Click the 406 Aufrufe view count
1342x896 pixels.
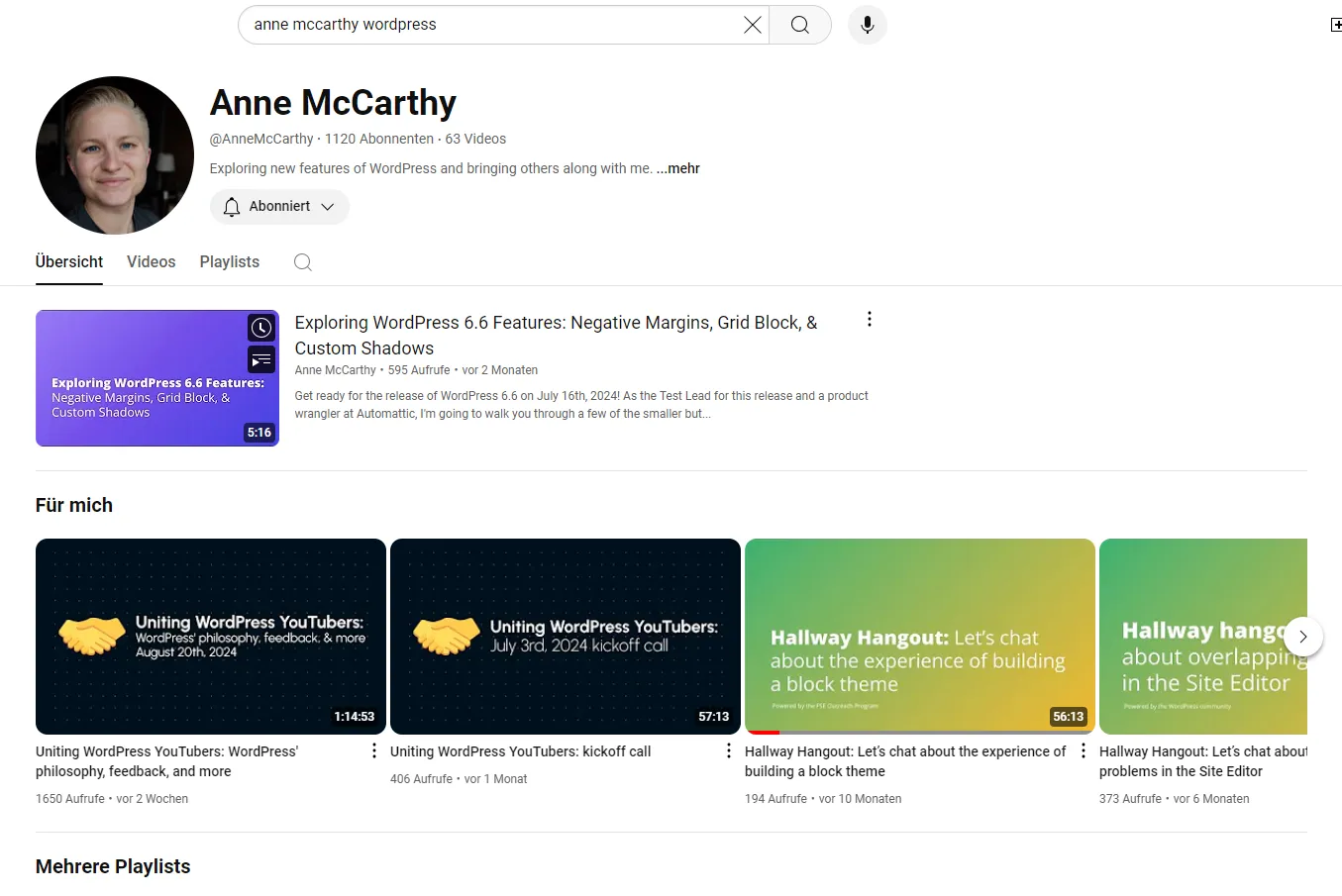point(421,779)
